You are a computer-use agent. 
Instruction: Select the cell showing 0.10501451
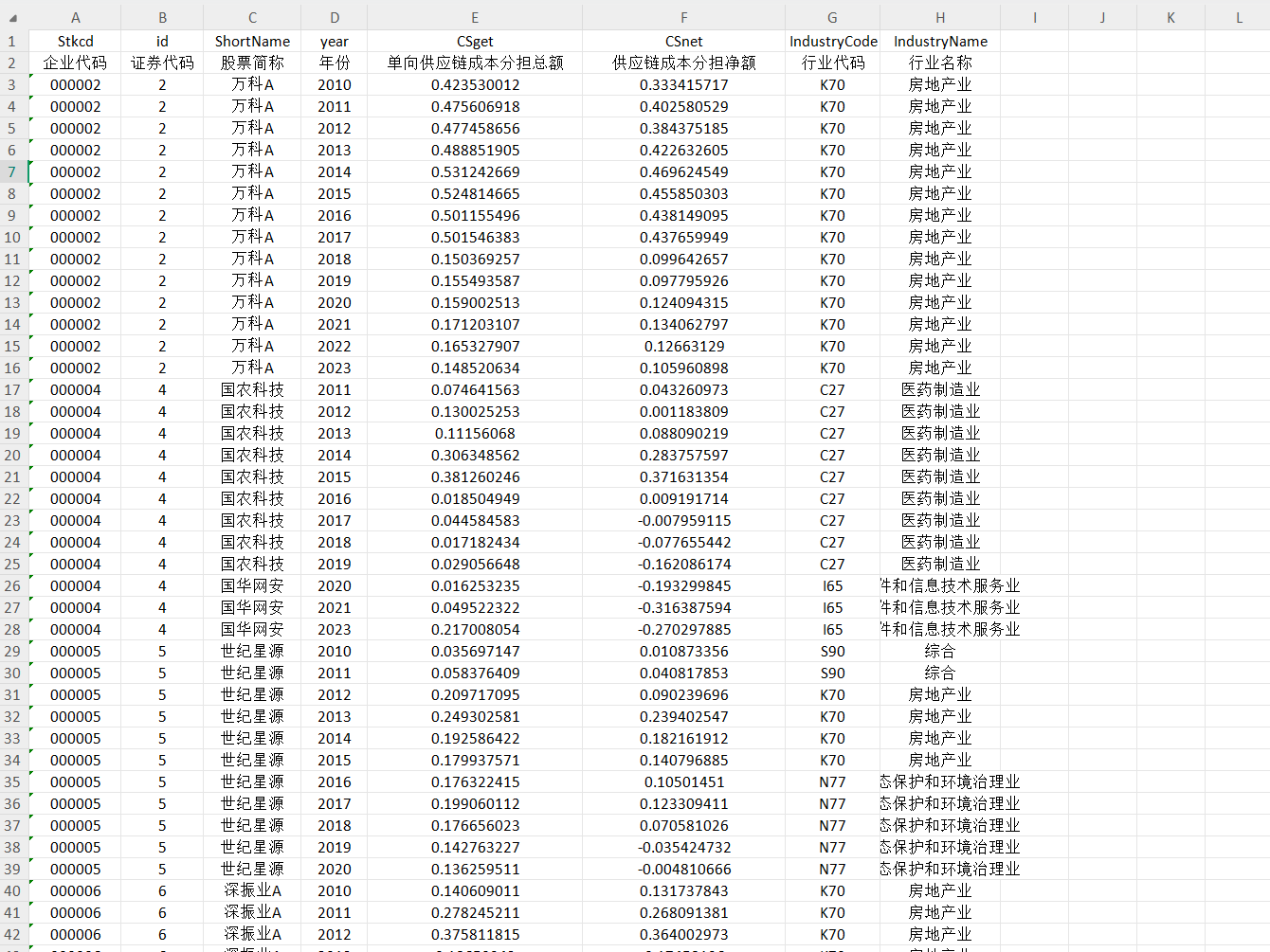(683, 781)
